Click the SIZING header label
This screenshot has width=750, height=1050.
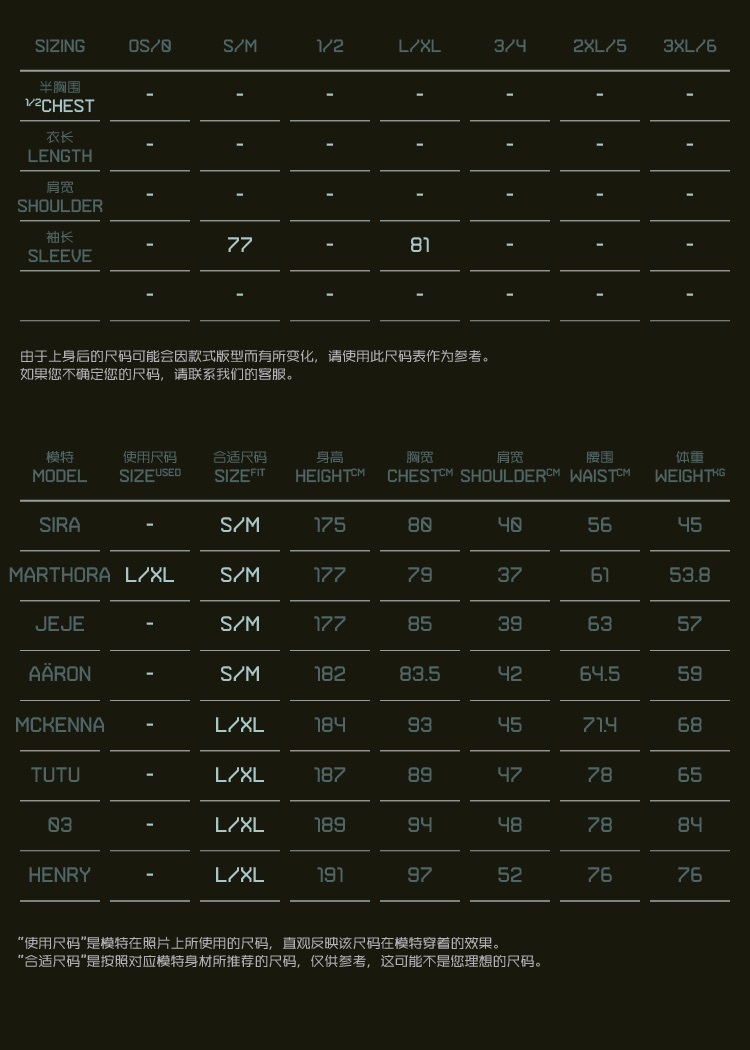click(60, 46)
